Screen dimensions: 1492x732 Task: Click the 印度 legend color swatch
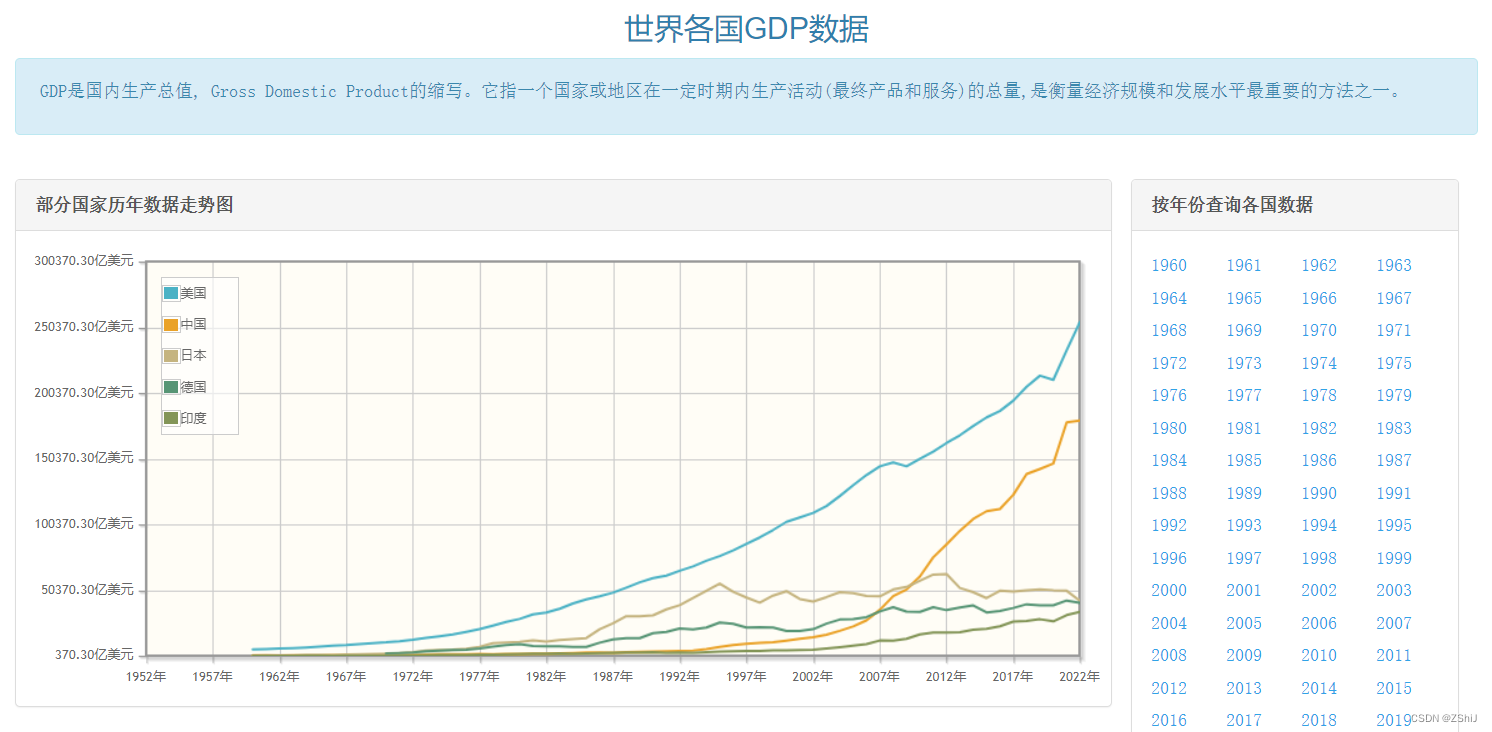[171, 418]
